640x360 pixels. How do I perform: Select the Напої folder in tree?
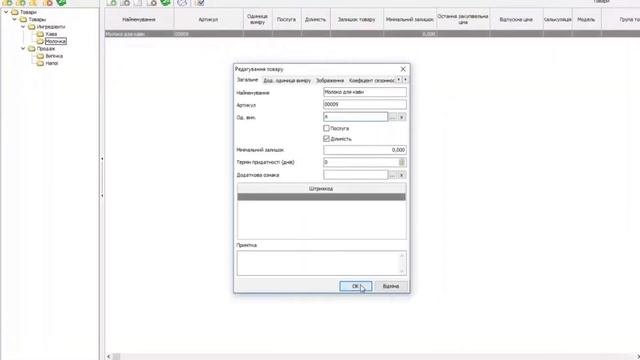point(51,63)
